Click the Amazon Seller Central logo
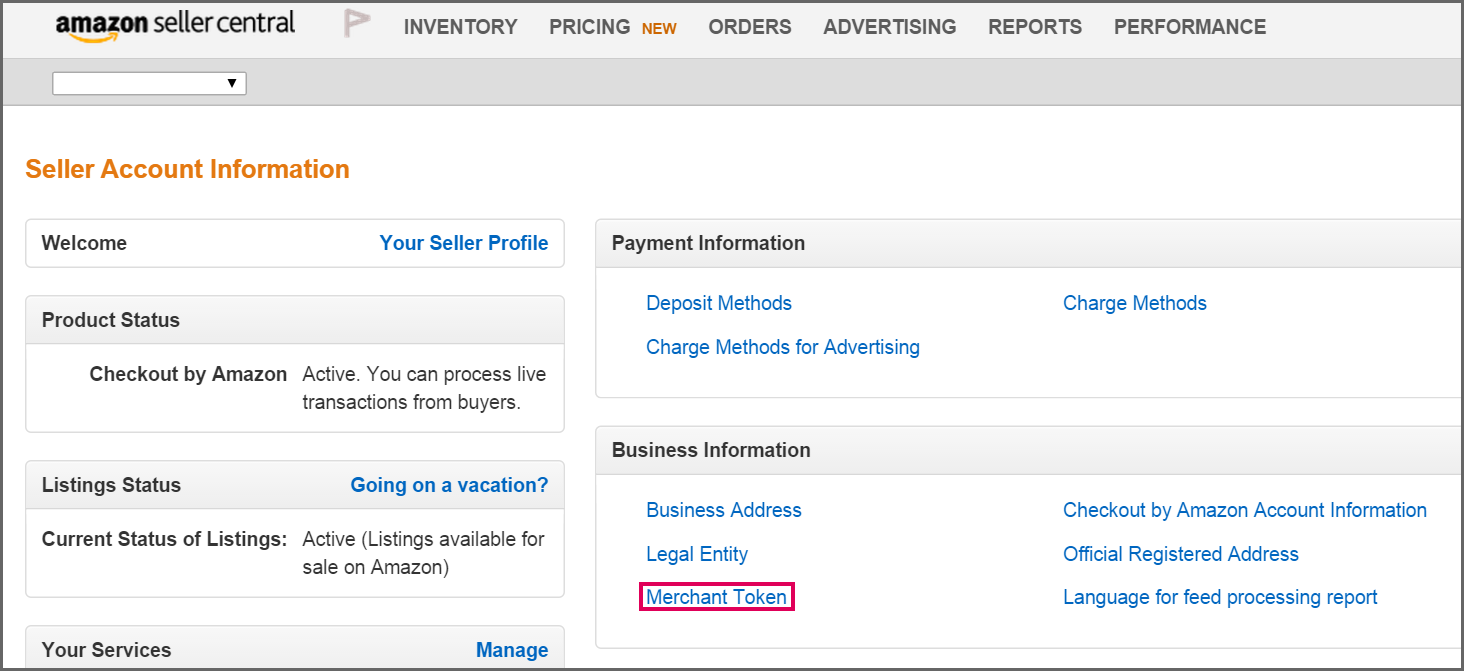 point(175,26)
